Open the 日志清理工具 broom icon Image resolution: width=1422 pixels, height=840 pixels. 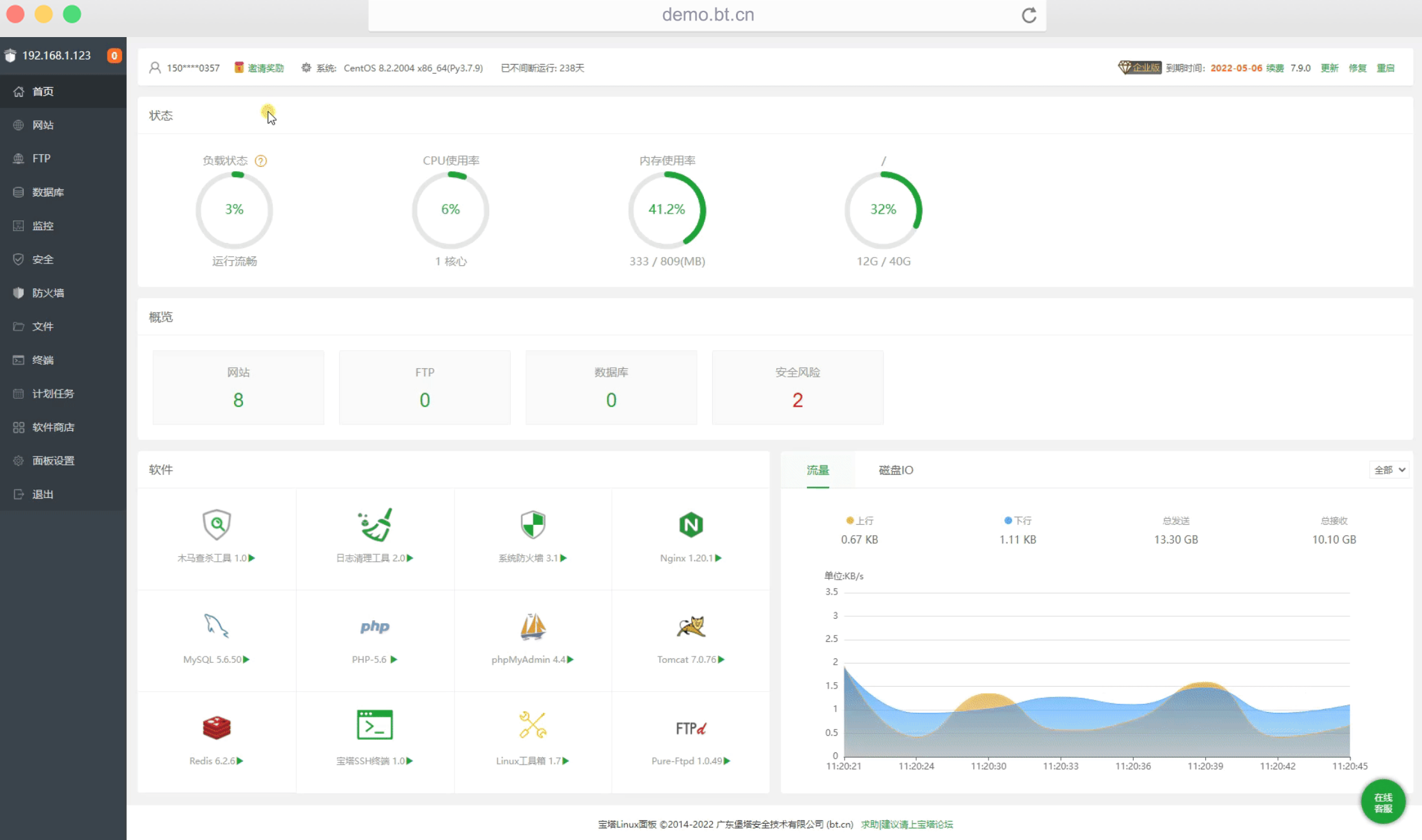point(375,525)
